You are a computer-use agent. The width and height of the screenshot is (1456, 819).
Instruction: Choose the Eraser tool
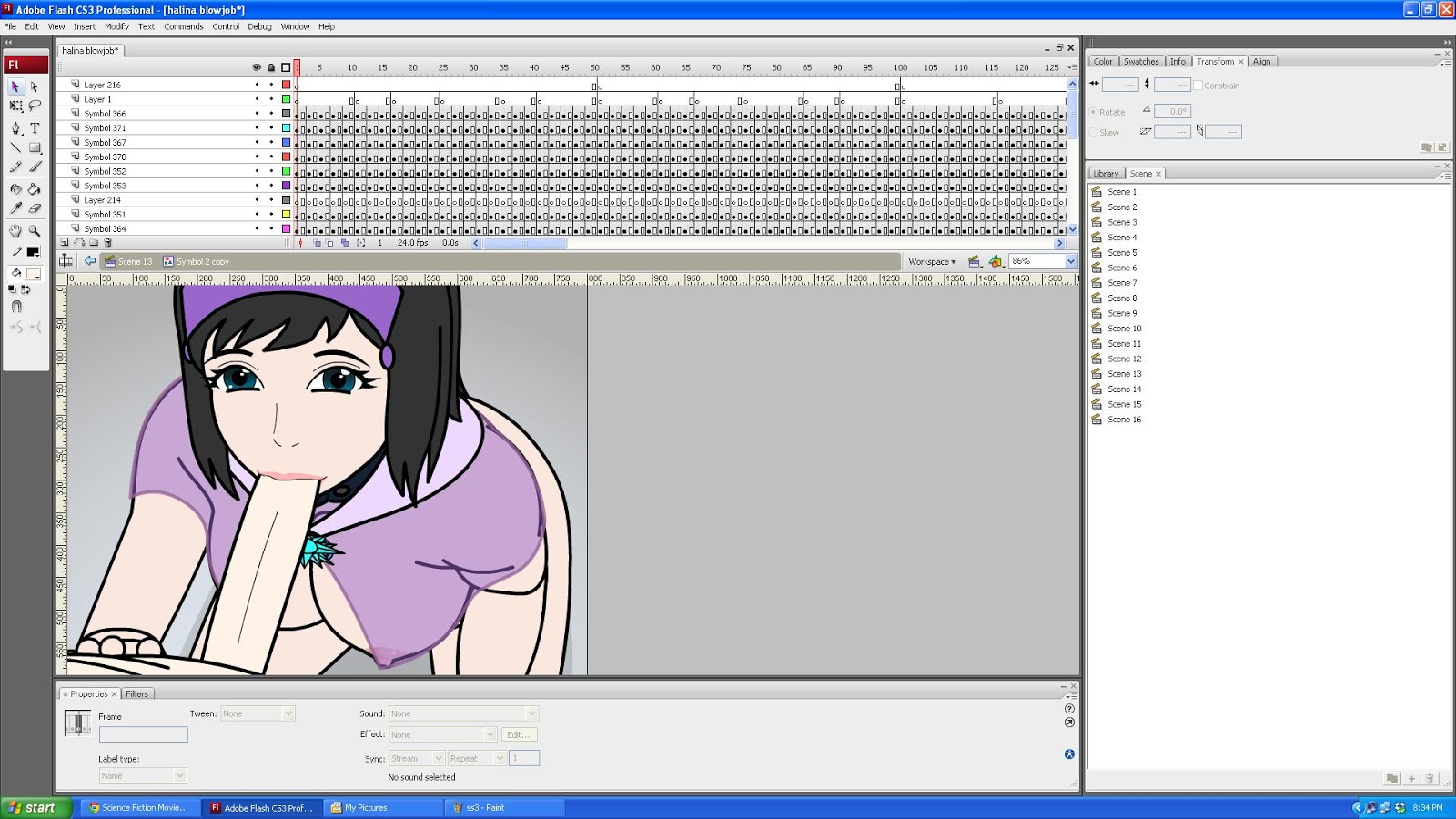pyautogui.click(x=35, y=208)
